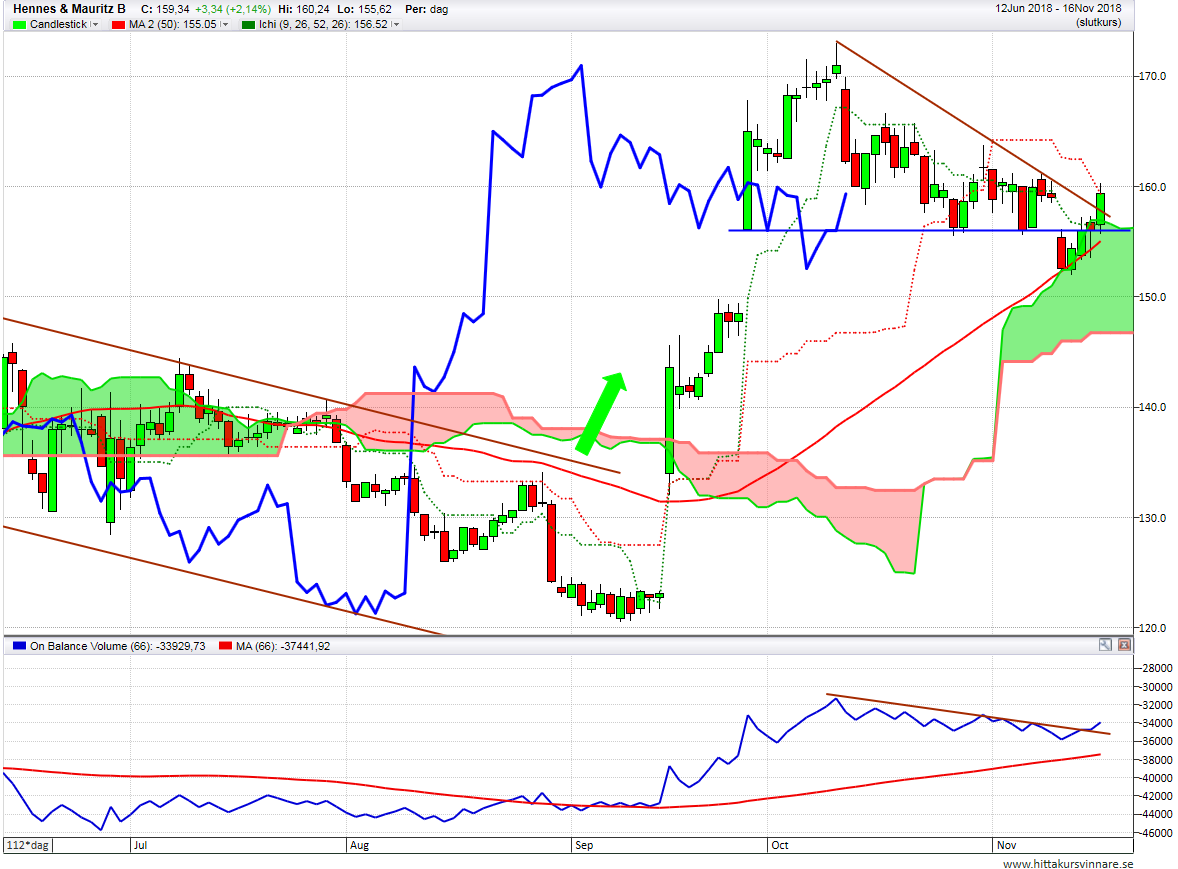1178x869 pixels.
Task: Click the '+3,34 (+2,14%)' change value
Action: point(232,9)
